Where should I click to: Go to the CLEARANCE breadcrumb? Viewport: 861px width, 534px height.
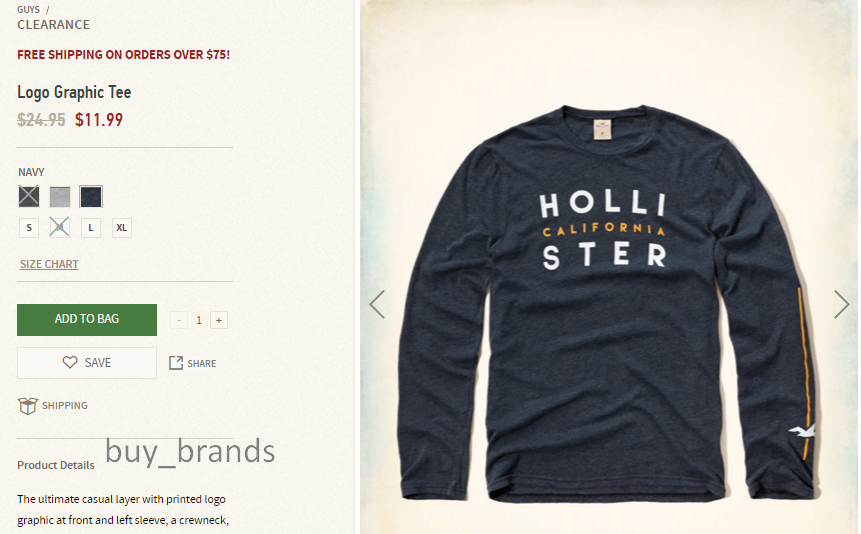[x=53, y=25]
